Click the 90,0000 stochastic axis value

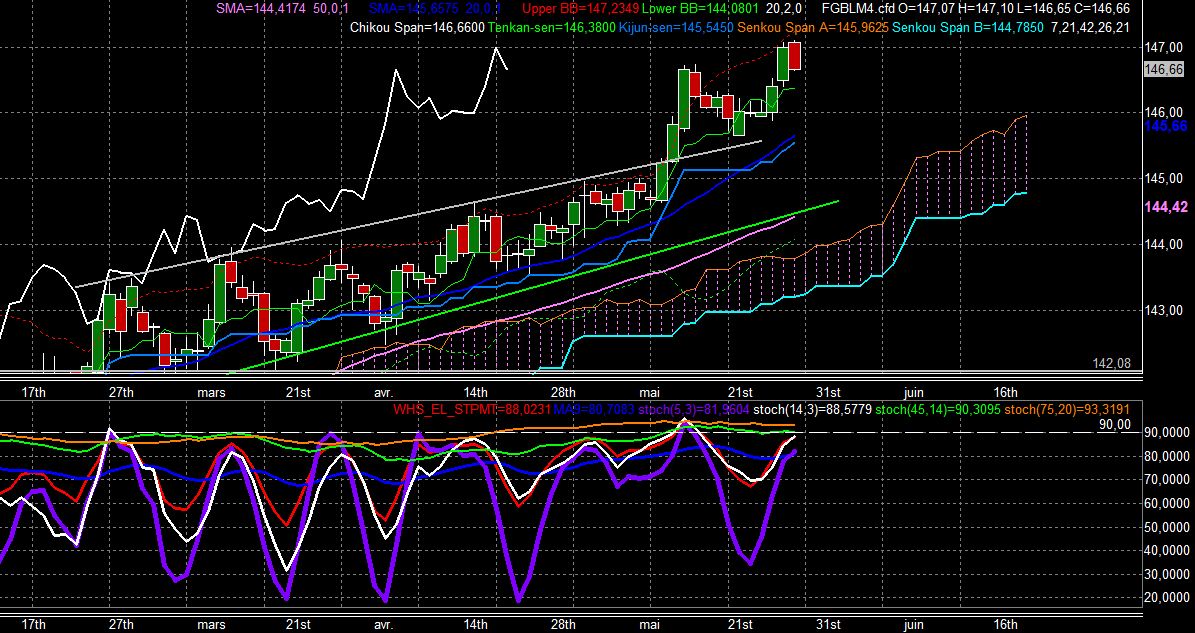(x=1166, y=433)
